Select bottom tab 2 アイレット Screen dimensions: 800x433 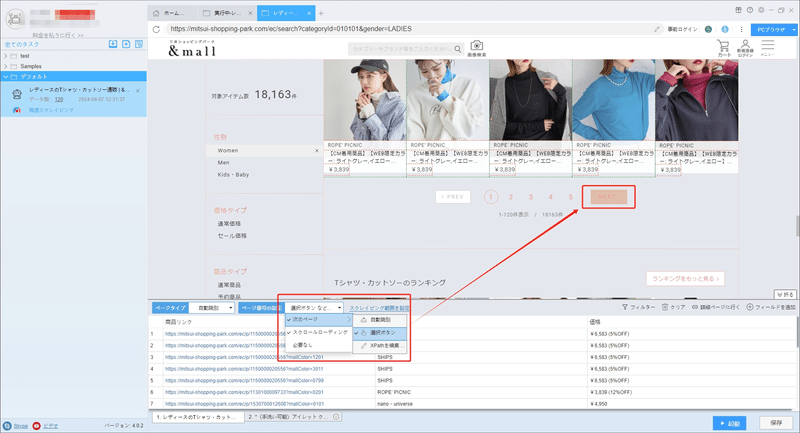[293, 417]
